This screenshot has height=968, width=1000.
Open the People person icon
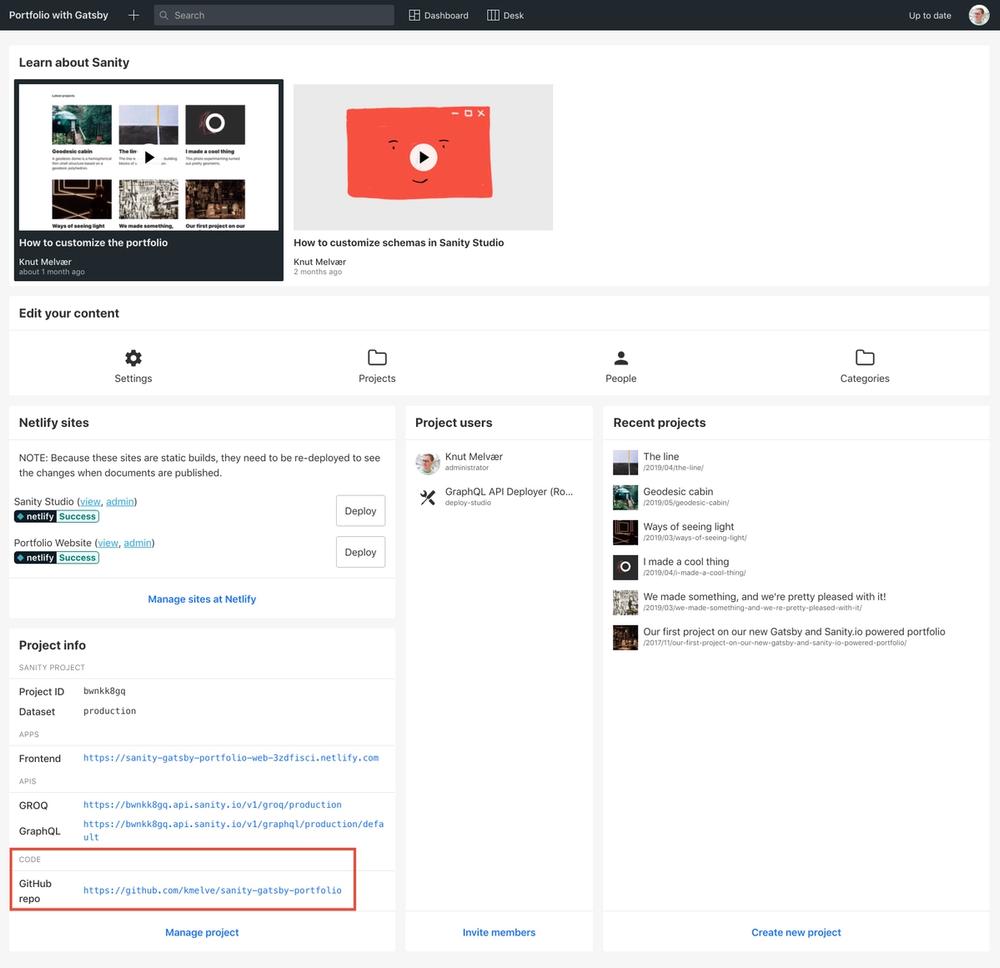coord(621,358)
